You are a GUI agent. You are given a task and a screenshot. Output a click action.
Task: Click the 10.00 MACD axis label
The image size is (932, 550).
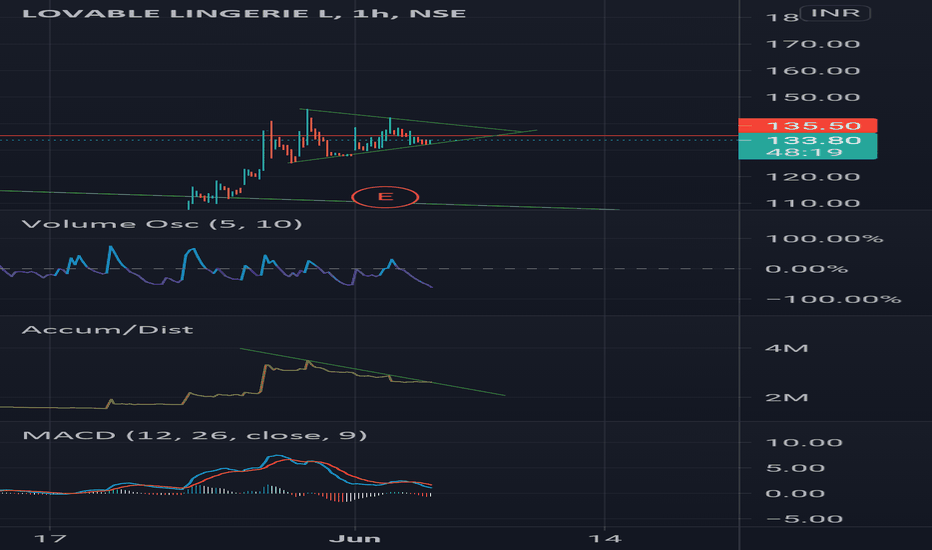tap(804, 443)
